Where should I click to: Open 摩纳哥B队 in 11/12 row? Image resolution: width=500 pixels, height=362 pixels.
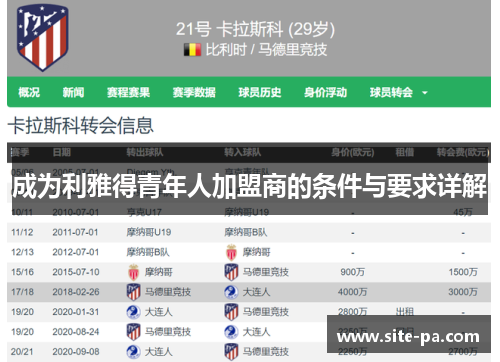click(x=246, y=232)
